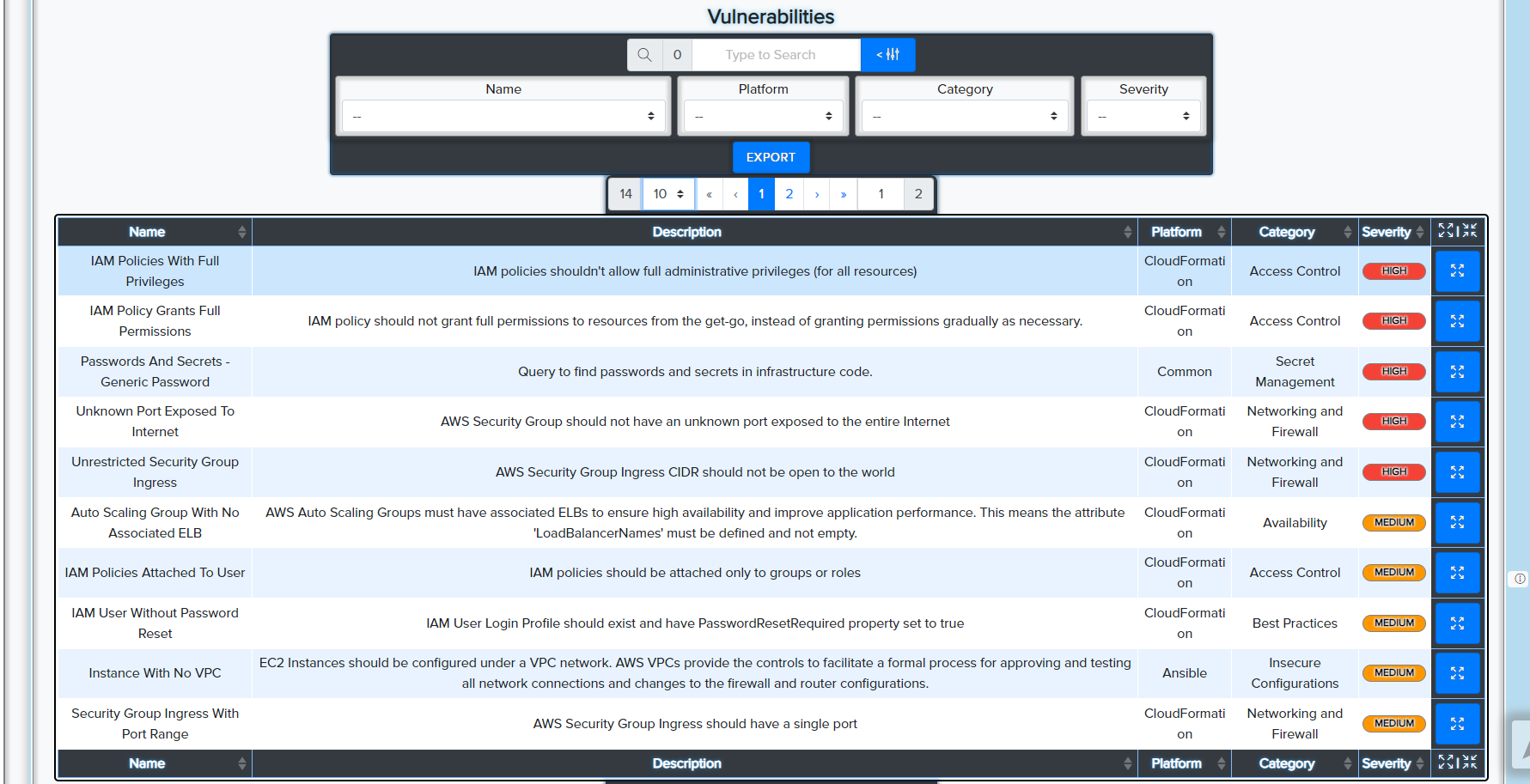Image resolution: width=1530 pixels, height=784 pixels.
Task: Click expand-all icon in table footer
Action: (1446, 763)
